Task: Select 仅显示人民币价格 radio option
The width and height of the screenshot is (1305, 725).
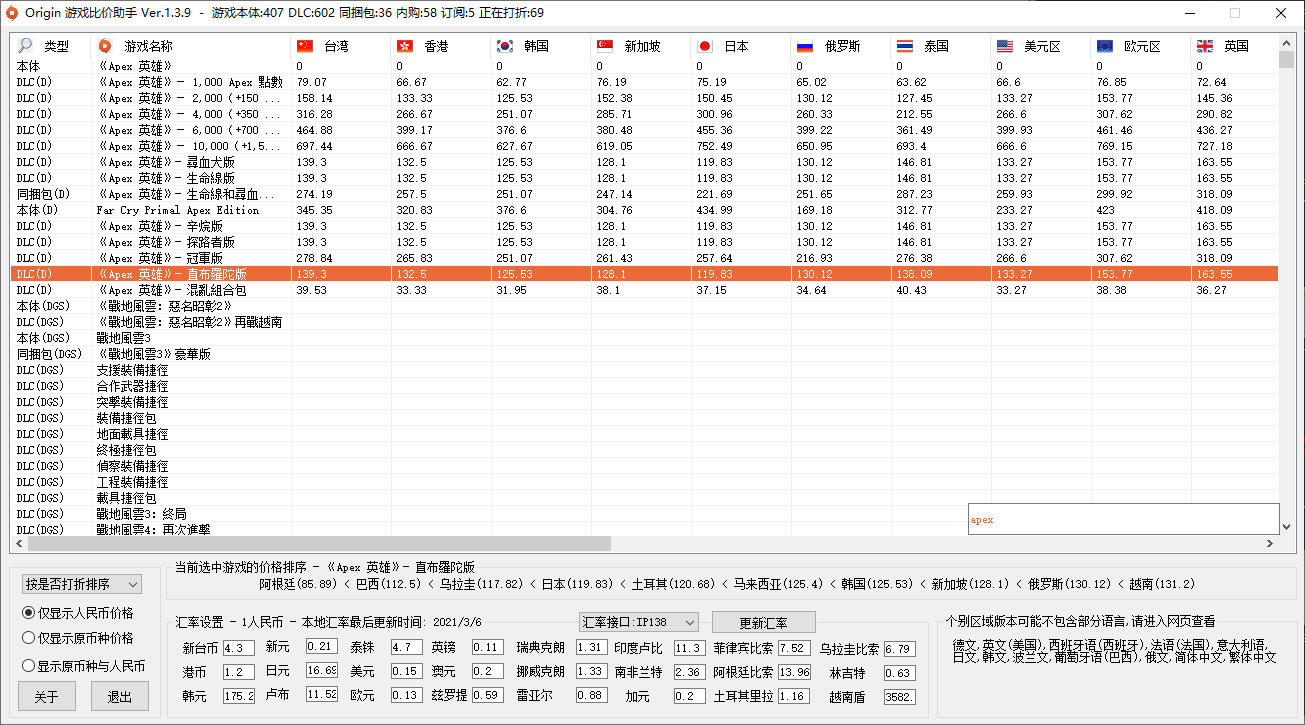Action: coord(78,613)
